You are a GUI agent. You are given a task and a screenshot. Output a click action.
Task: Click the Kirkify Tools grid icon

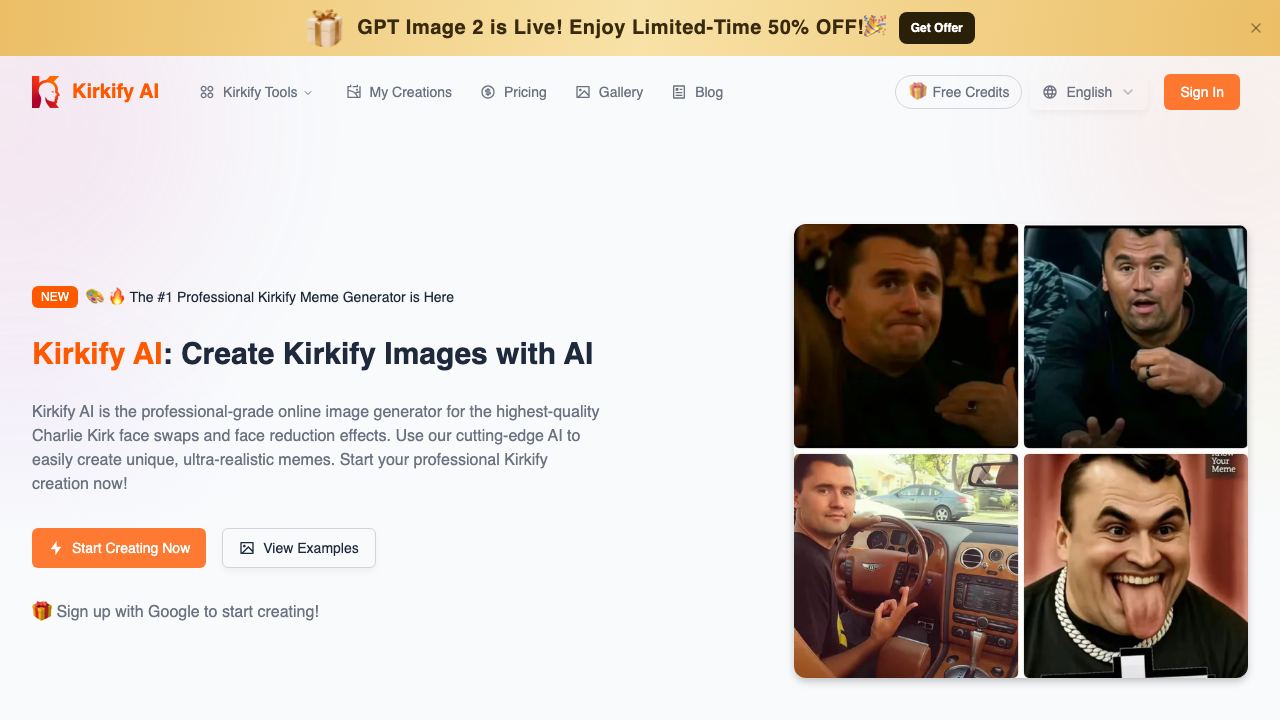click(207, 92)
